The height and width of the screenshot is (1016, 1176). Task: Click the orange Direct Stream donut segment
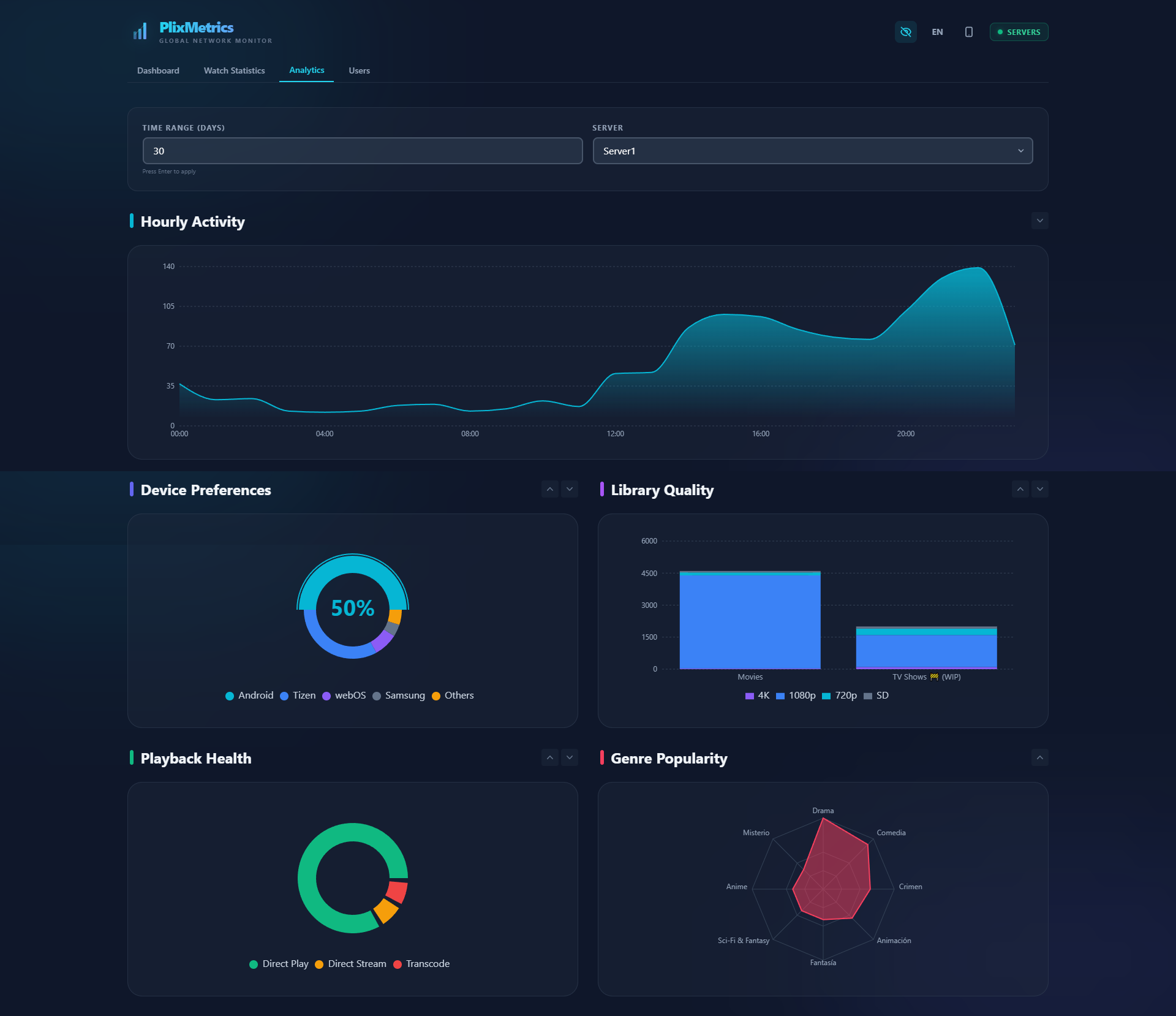coord(386,911)
